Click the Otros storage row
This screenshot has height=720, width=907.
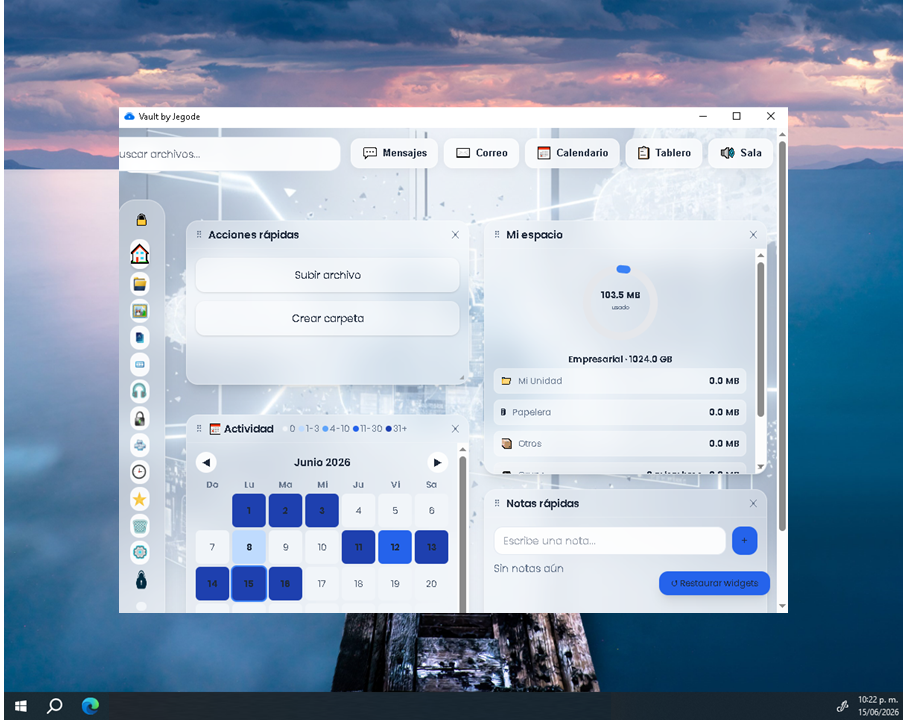point(620,444)
